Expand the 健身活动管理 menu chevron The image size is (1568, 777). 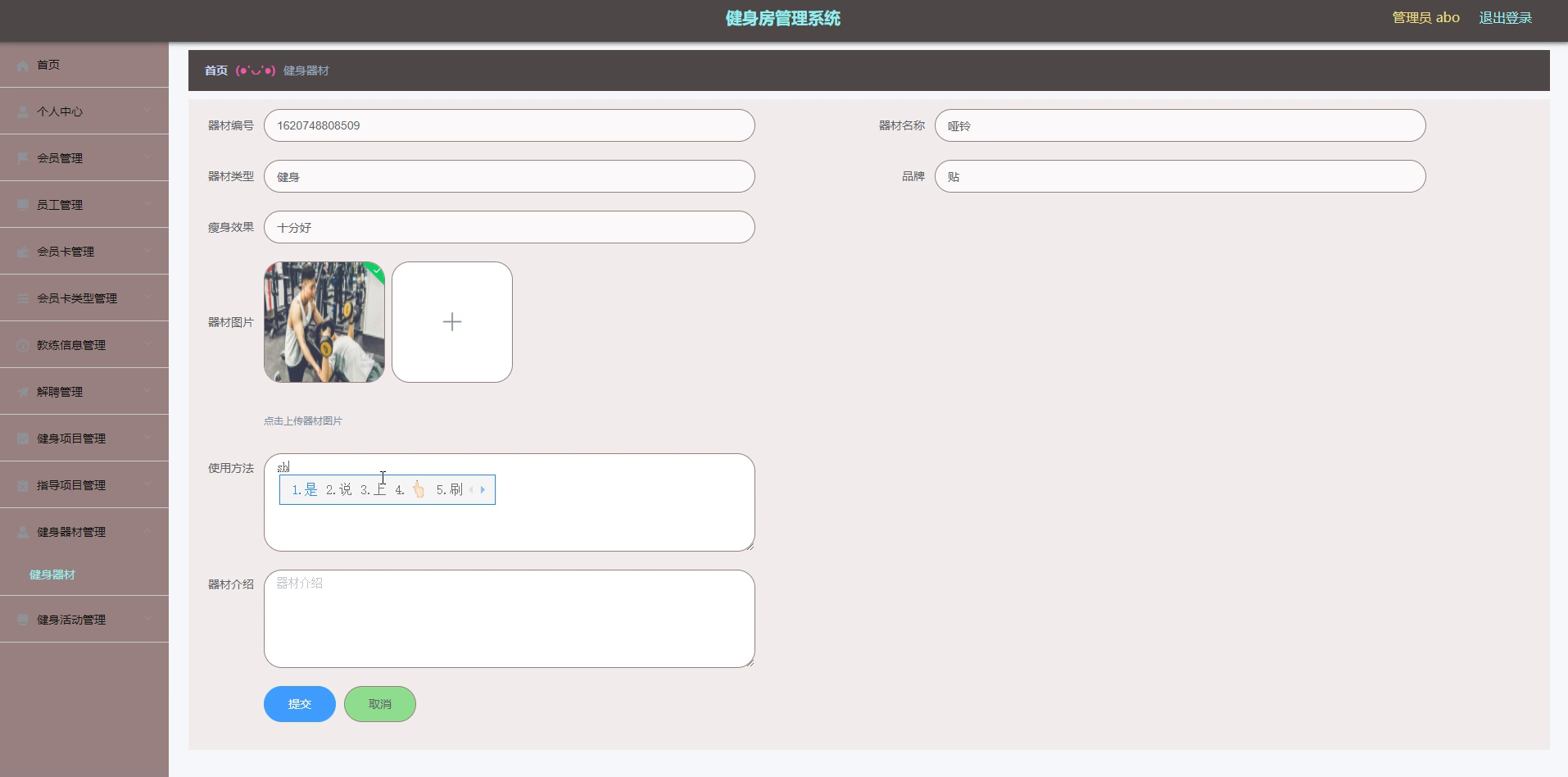[x=147, y=619]
